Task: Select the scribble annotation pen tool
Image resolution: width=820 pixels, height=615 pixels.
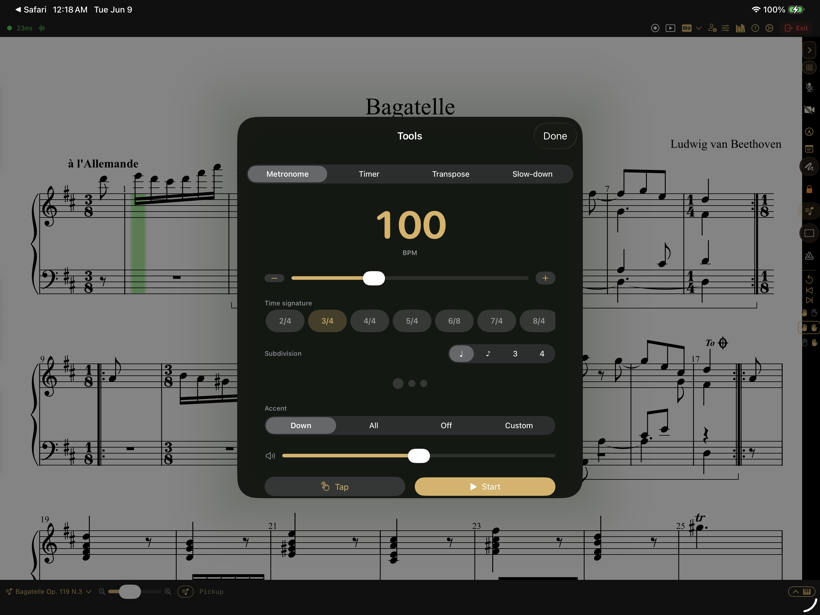Action: (810, 167)
